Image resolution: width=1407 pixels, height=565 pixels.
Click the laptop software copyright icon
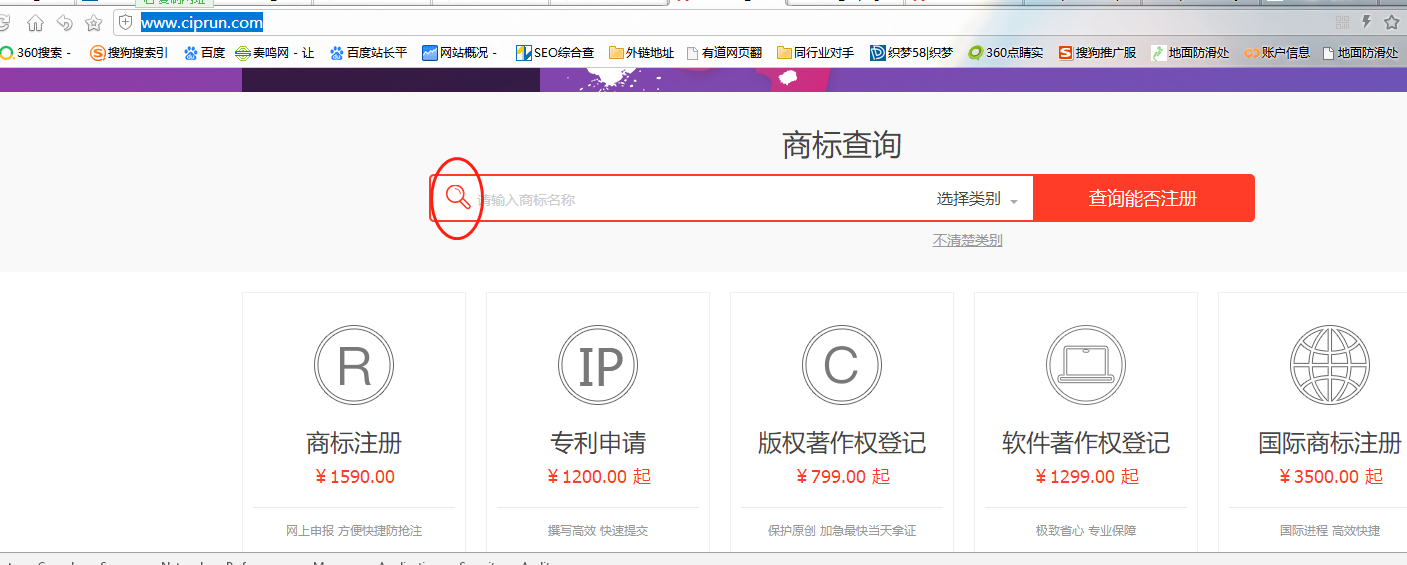(1086, 366)
